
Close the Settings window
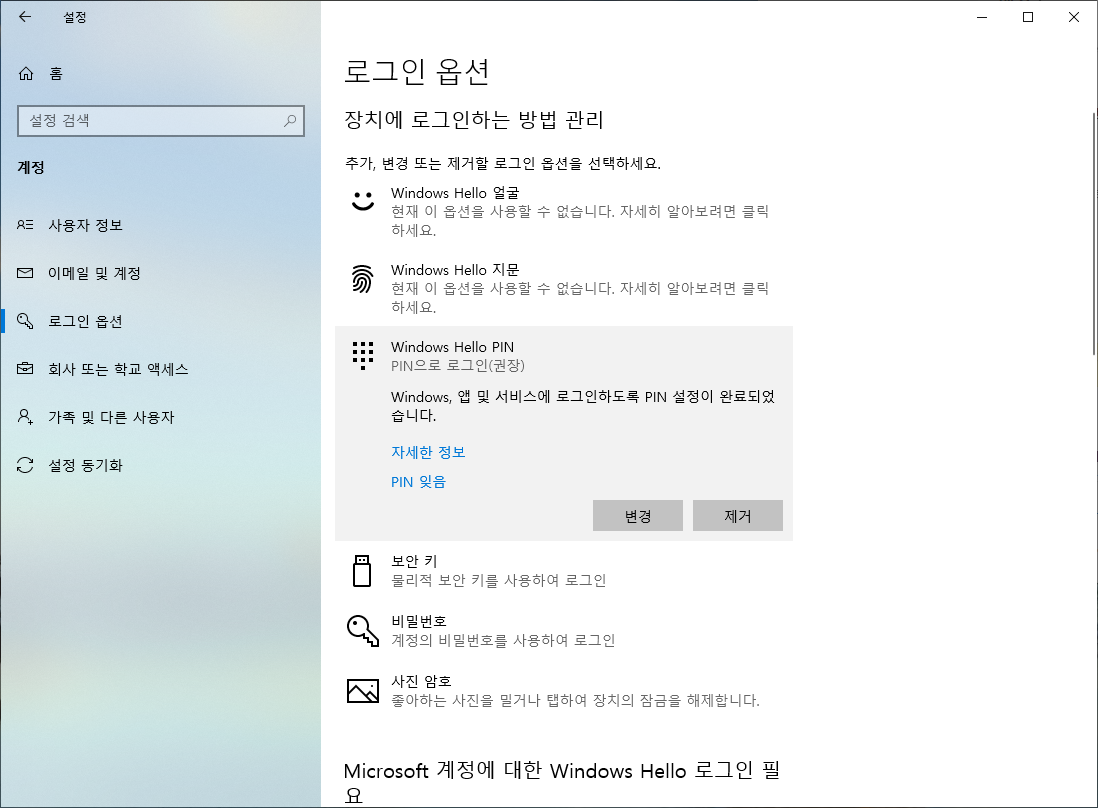pos(1073,17)
